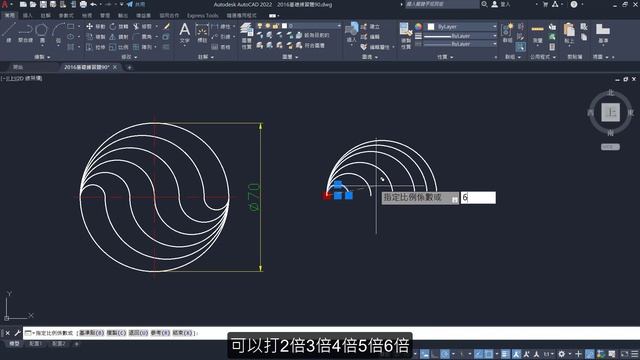Activate the Move tool
The height and width of the screenshot is (360, 640).
point(96,27)
